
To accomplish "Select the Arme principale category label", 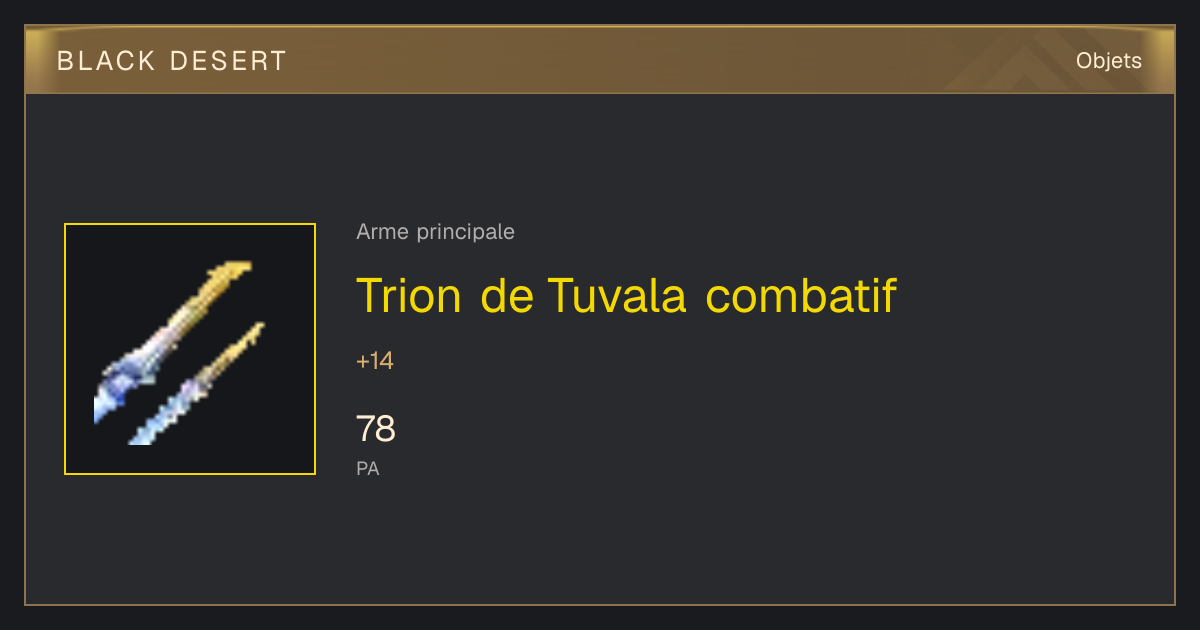I will pos(435,232).
